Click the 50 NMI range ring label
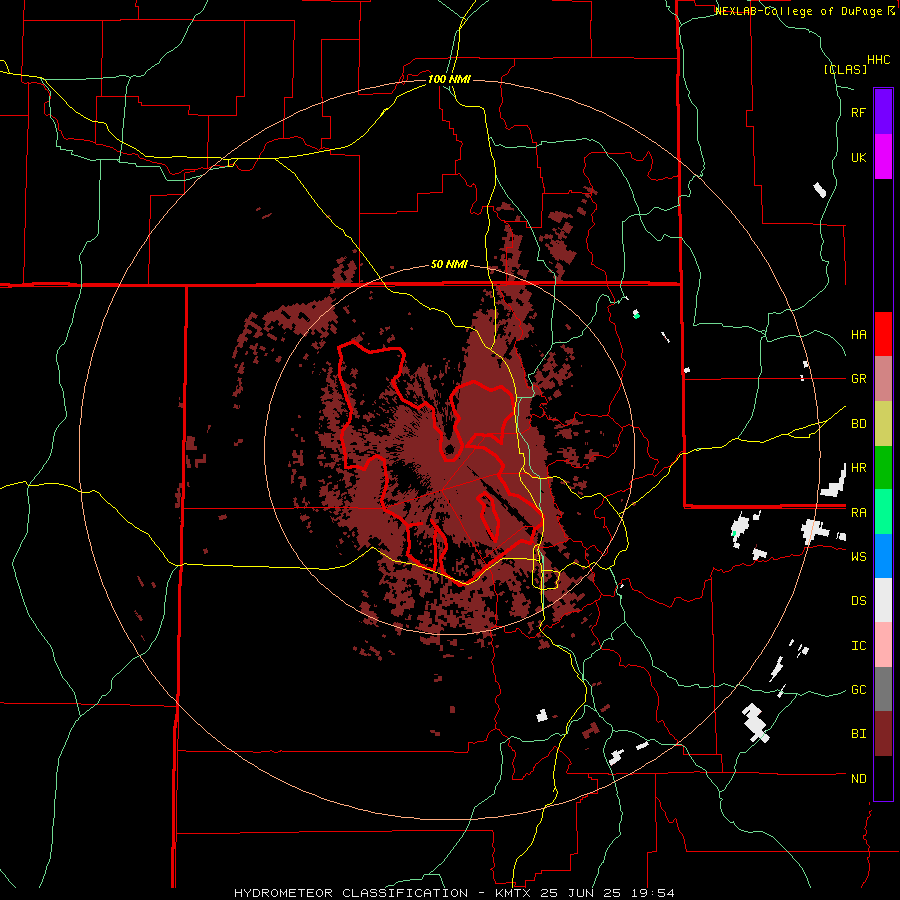Viewport: 900px width, 900px height. click(x=449, y=265)
